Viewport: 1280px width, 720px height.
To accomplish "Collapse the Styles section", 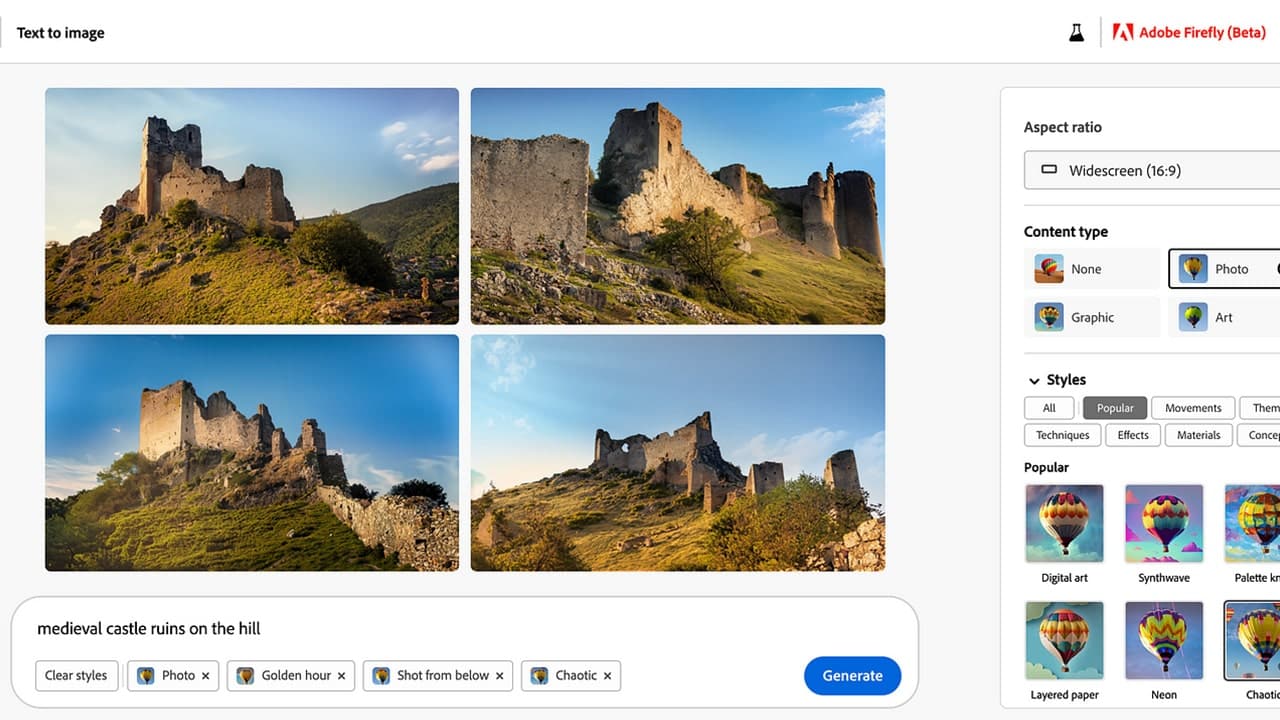I will click(x=1034, y=380).
